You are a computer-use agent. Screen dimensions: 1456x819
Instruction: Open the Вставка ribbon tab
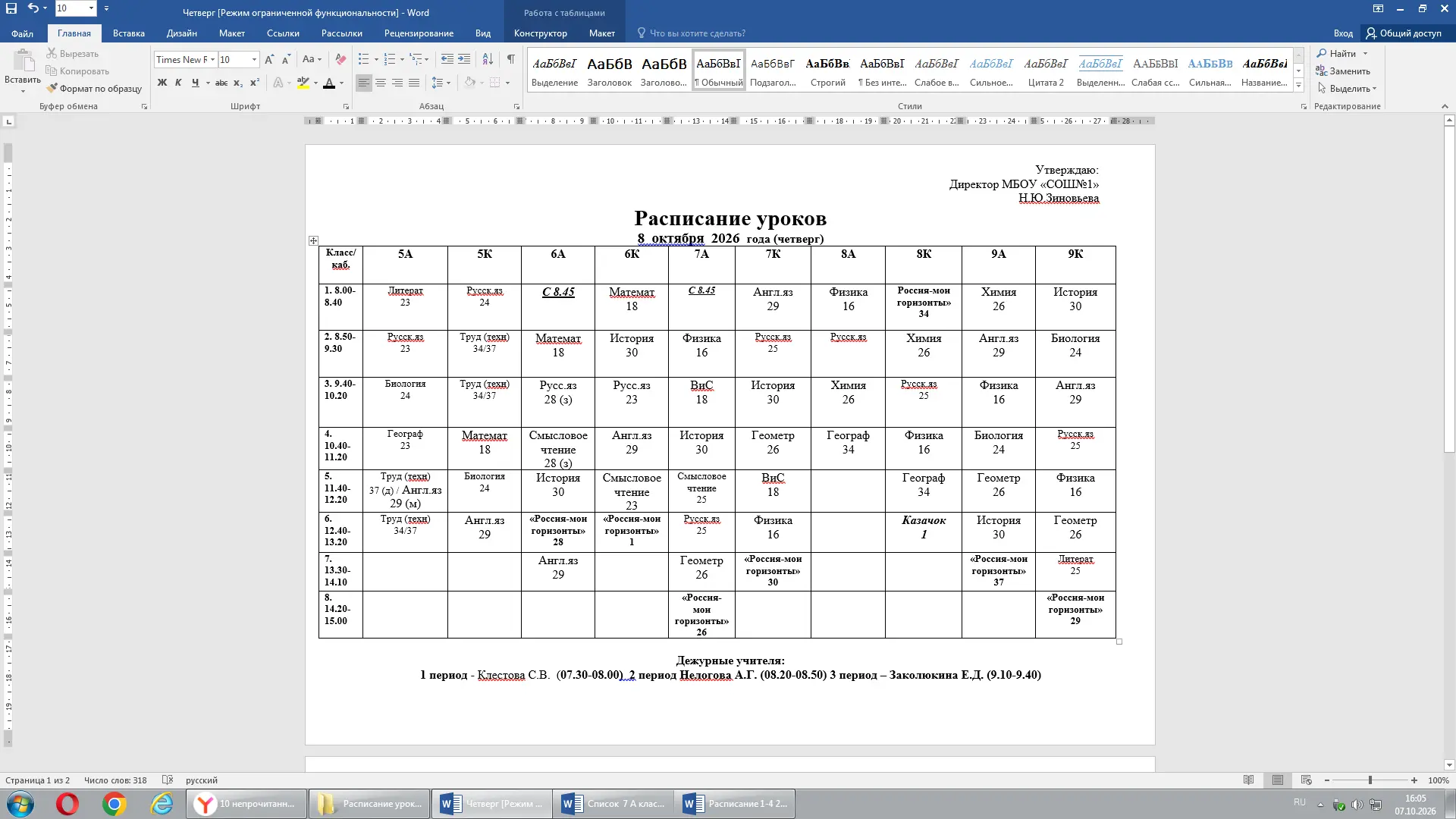click(x=128, y=33)
